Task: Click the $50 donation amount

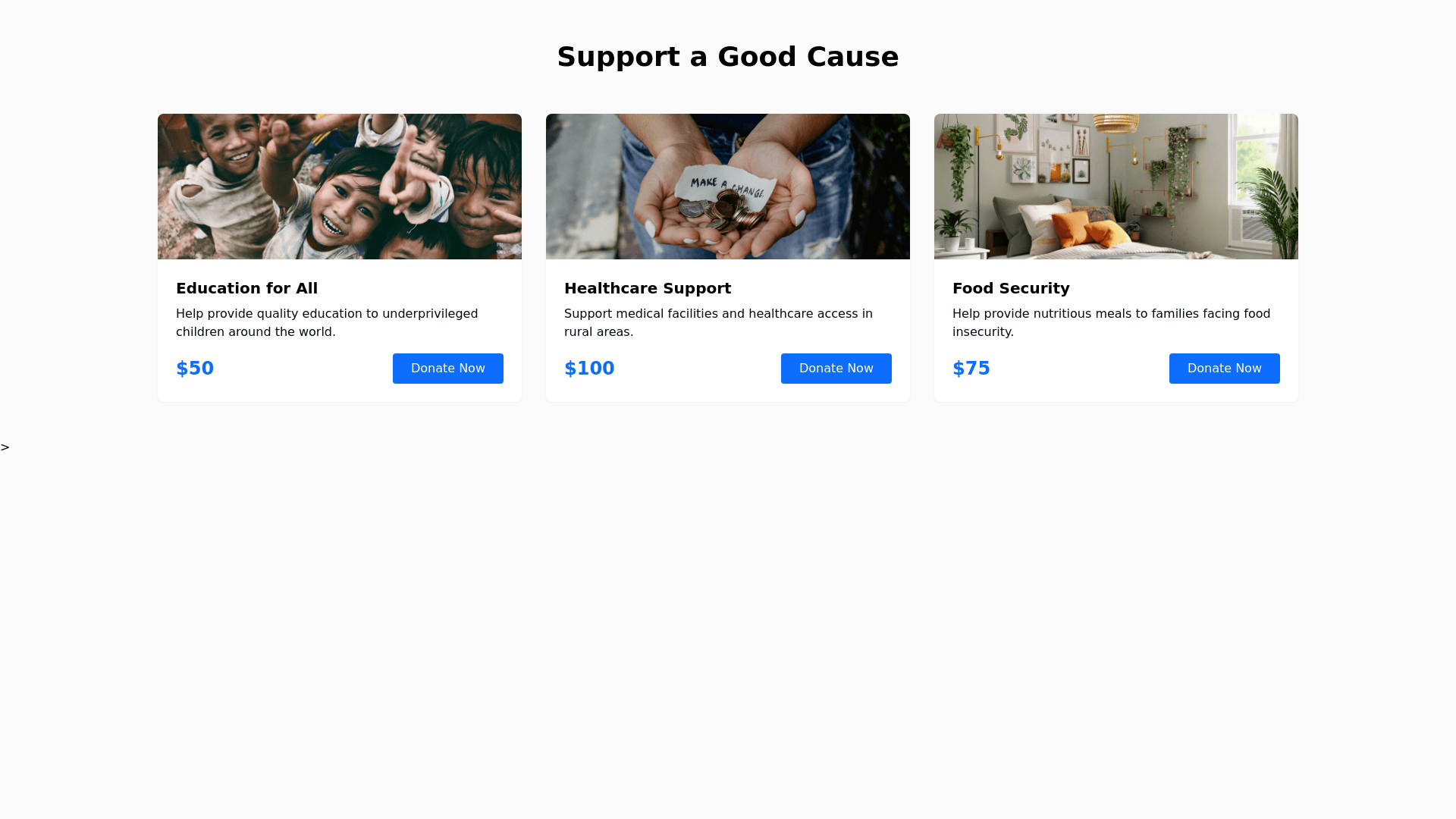Action: click(195, 369)
